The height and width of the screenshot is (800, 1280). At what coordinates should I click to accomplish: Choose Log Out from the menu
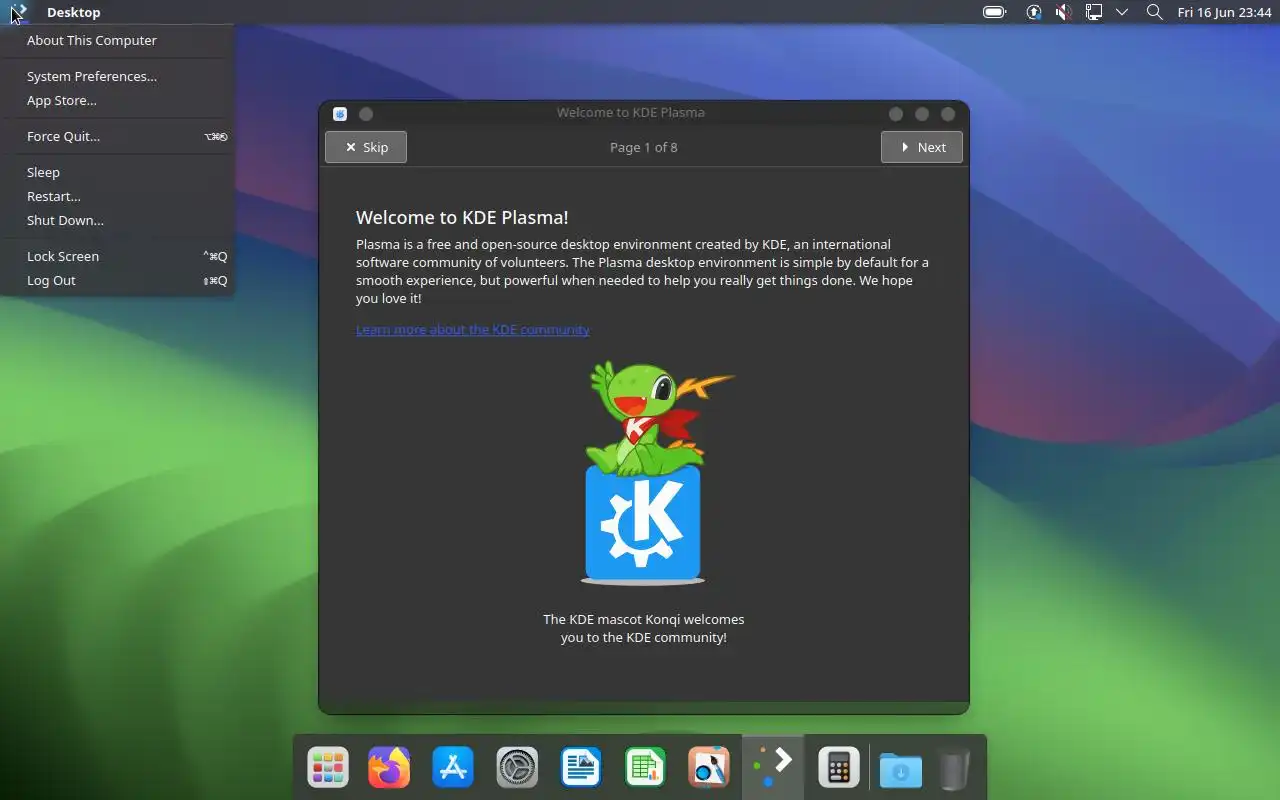coord(117,280)
